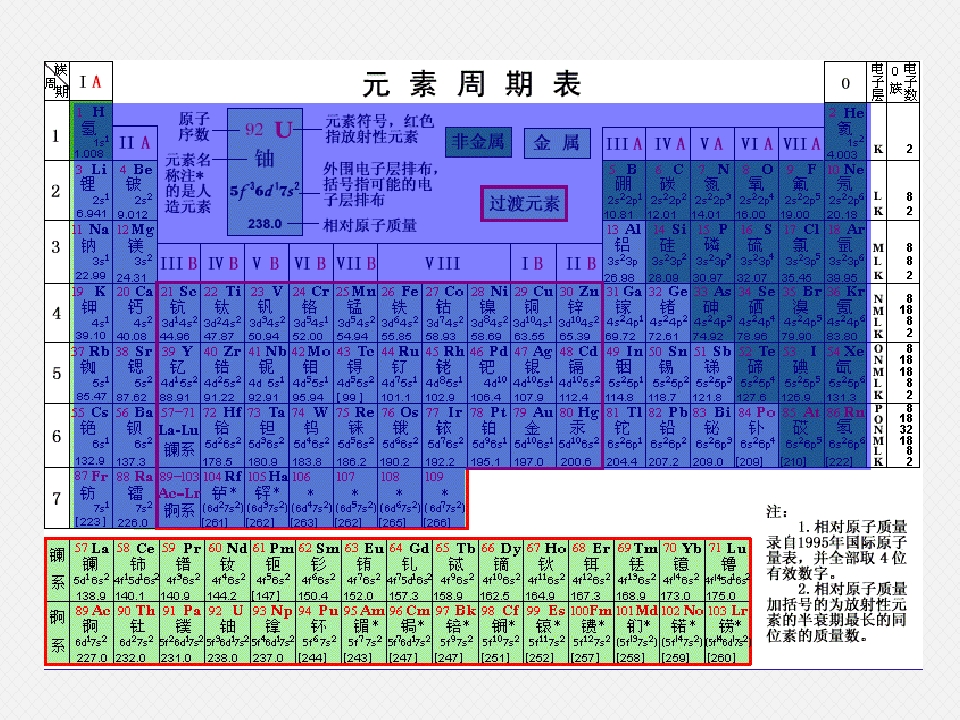This screenshot has height=720, width=960.
Task: Click the 57-71 La-Lu 镧系 cell
Action: [x=179, y=435]
